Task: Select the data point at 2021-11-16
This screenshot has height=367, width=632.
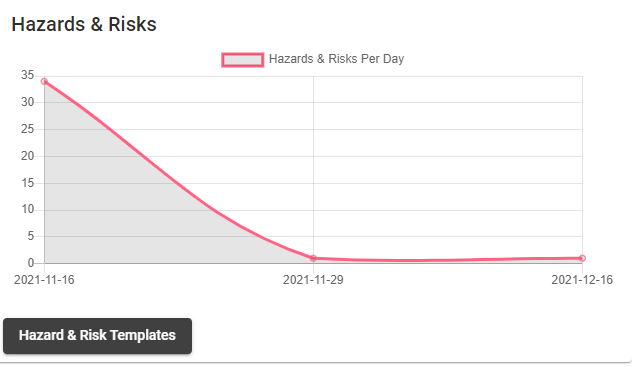Action: point(44,81)
